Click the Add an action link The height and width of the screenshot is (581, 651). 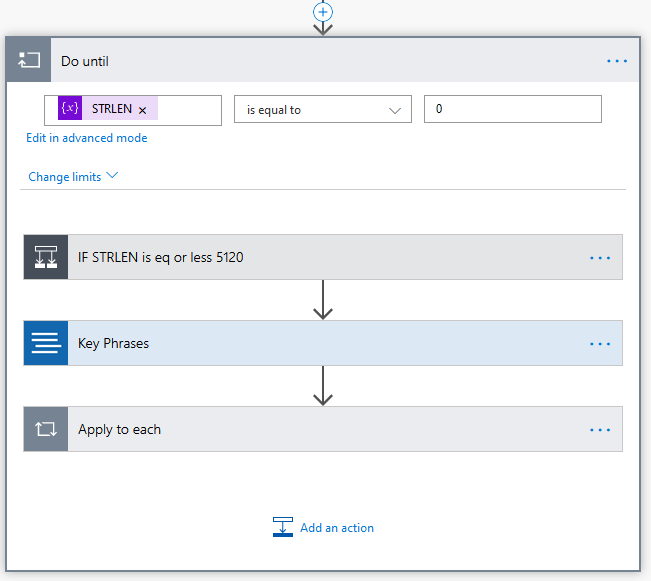pyautogui.click(x=337, y=528)
